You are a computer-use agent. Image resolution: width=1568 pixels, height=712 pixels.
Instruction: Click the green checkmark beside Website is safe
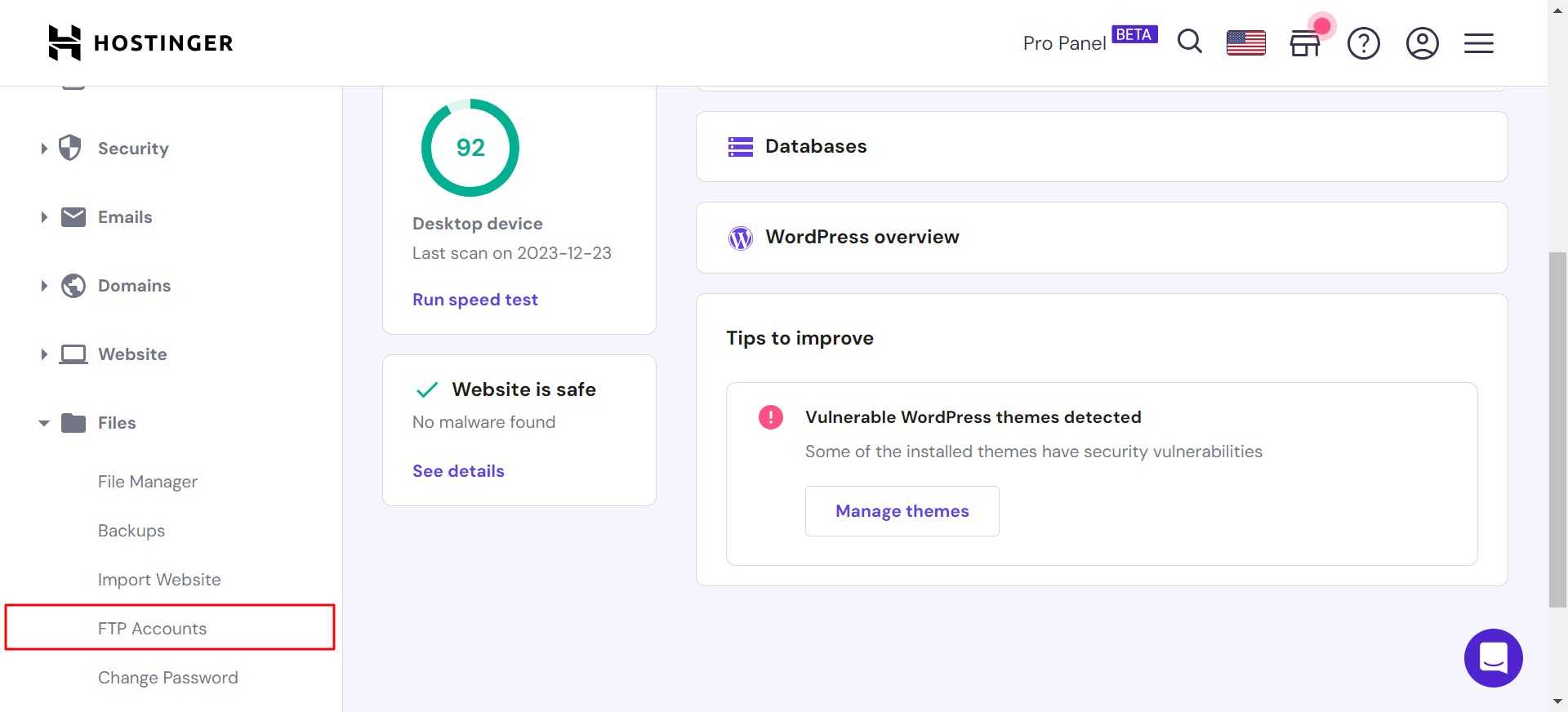[427, 389]
